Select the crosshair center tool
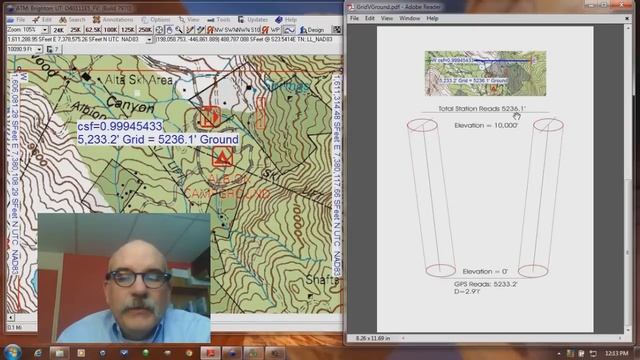This screenshot has height=360, width=640. point(159,30)
